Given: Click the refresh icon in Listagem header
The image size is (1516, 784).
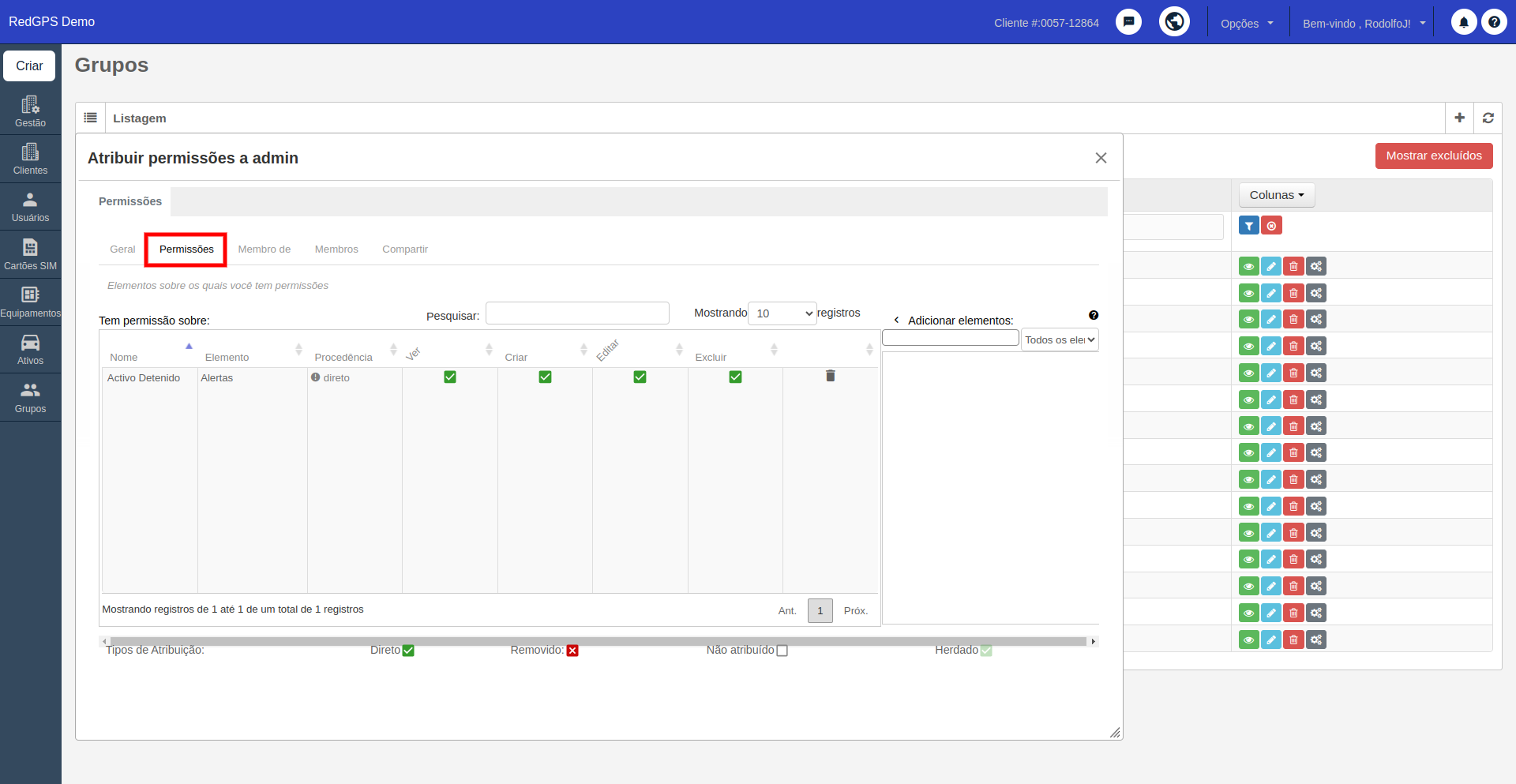Looking at the screenshot, I should coord(1488,118).
